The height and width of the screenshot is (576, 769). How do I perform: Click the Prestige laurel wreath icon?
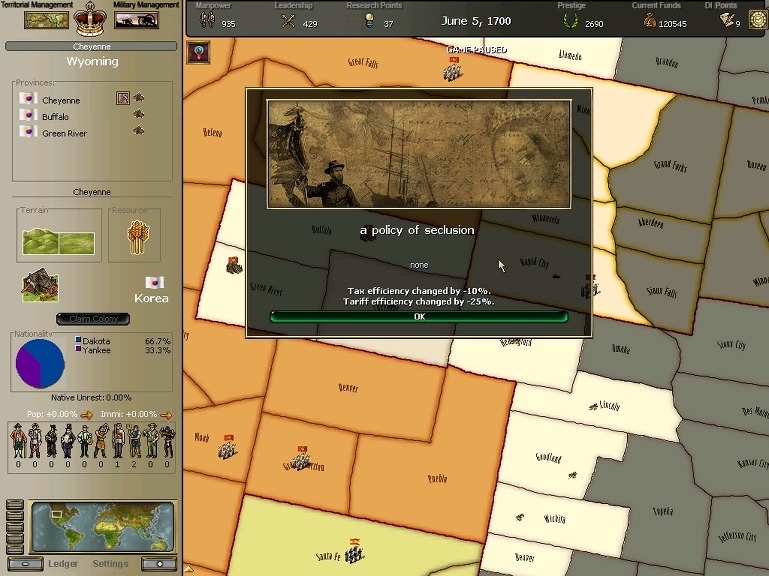[x=570, y=21]
